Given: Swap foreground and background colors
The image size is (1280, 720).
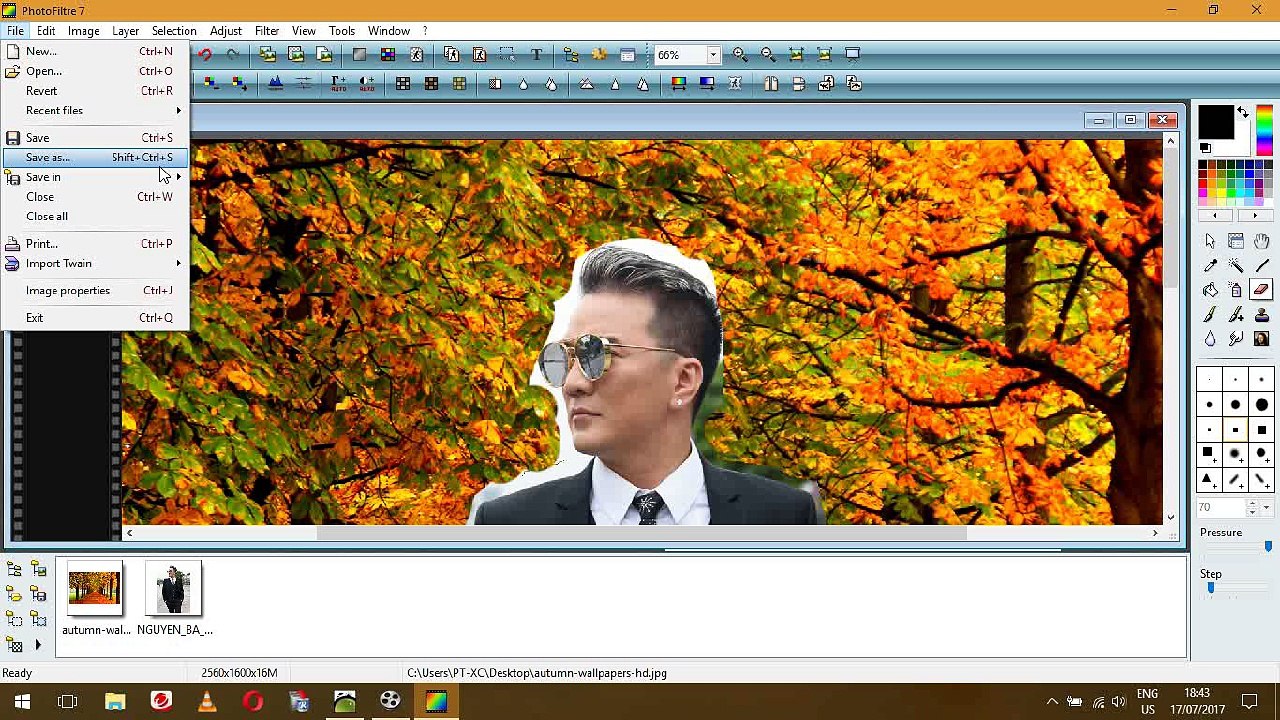Looking at the screenshot, I should [1243, 113].
